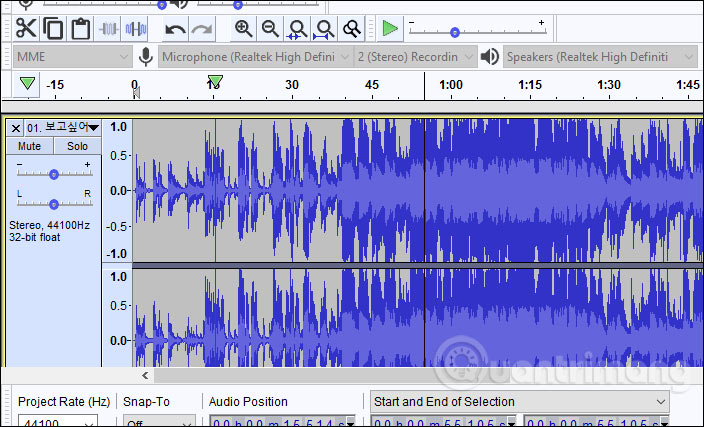Image resolution: width=704 pixels, height=427 pixels.
Task: Zoom out with the magnifier minus icon
Action: point(270,28)
